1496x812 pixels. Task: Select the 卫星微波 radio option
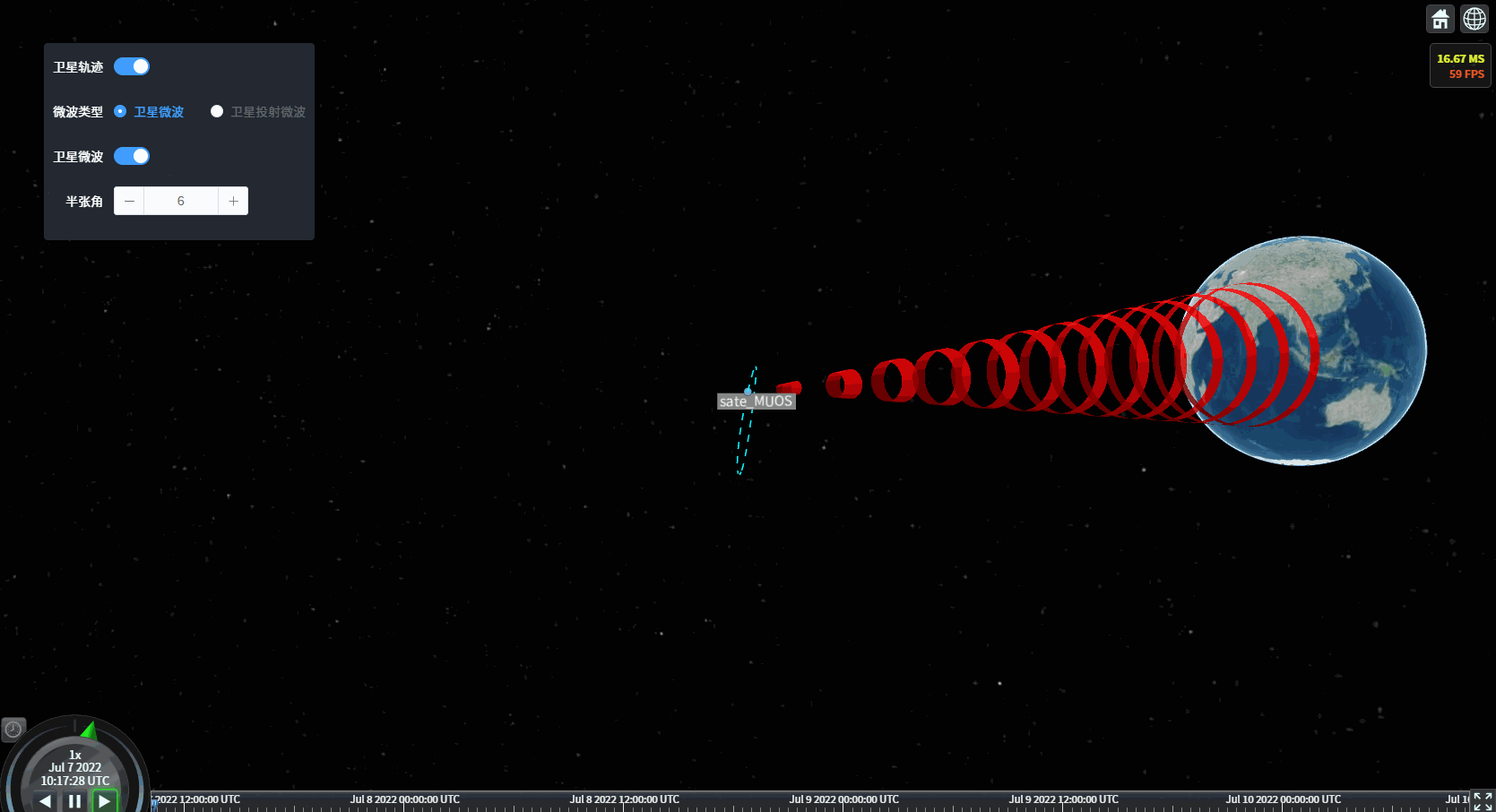coord(149,111)
